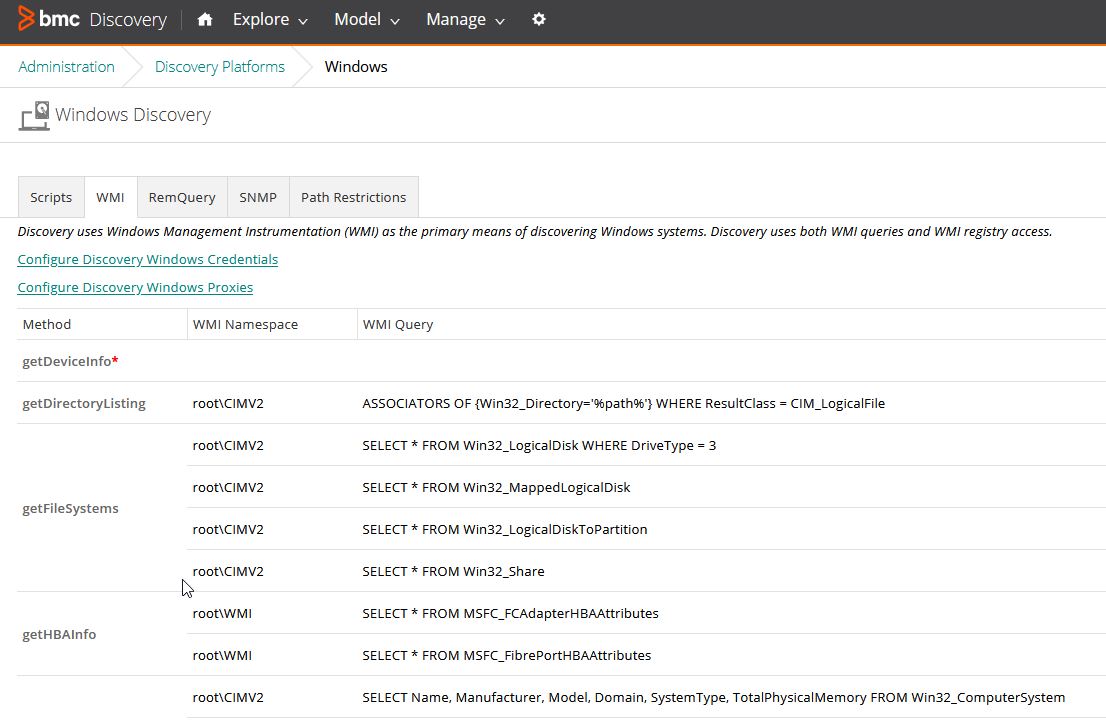
Task: Click the WMI Namespace column header
Action: click(243, 324)
